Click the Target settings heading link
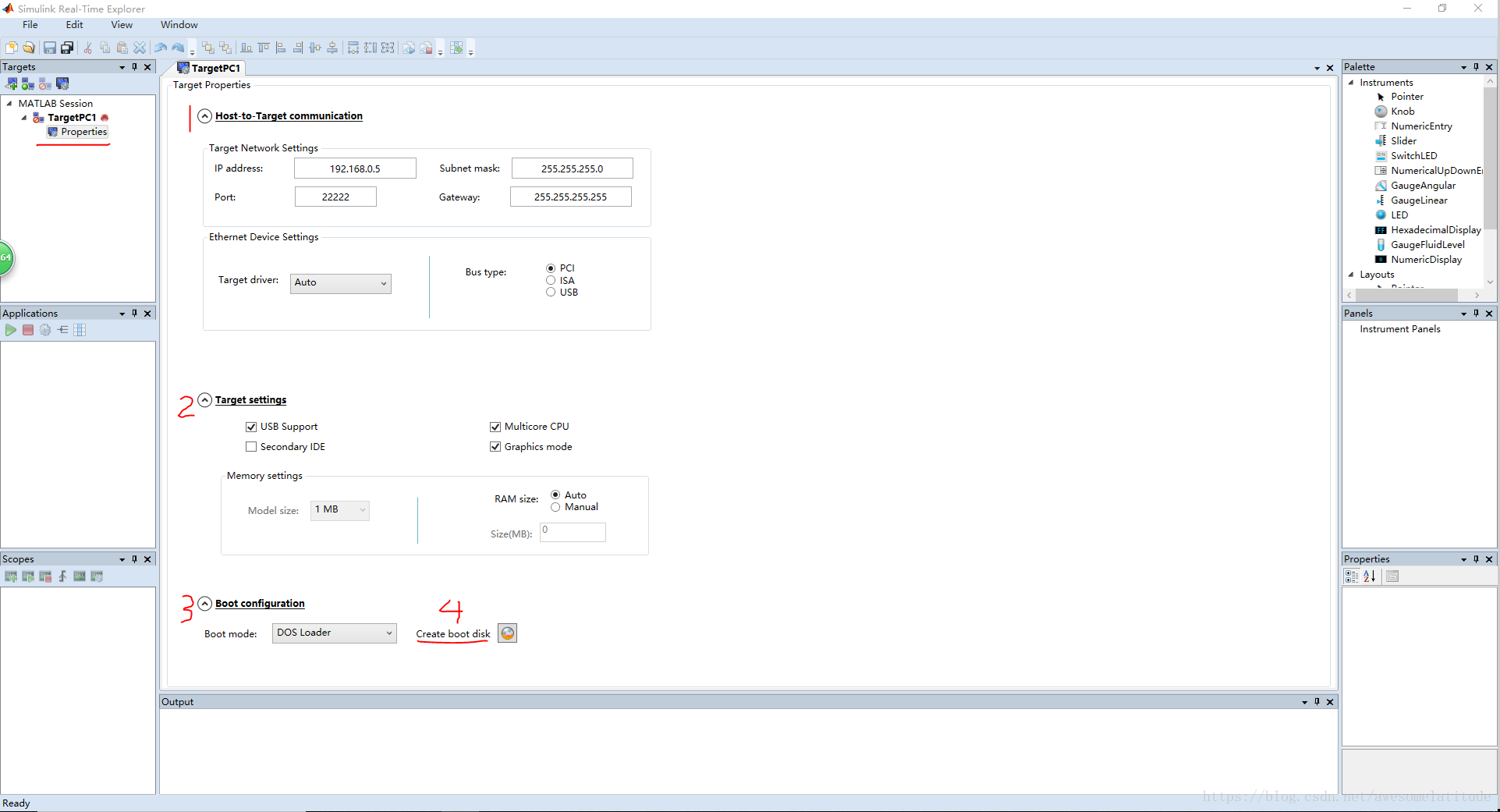Screen dimensions: 1500x812 (250, 400)
